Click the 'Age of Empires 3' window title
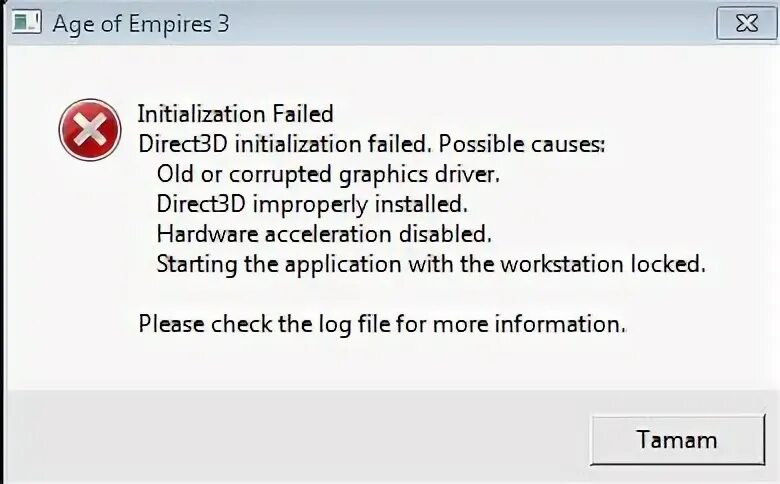This screenshot has width=780, height=484. pyautogui.click(x=140, y=23)
